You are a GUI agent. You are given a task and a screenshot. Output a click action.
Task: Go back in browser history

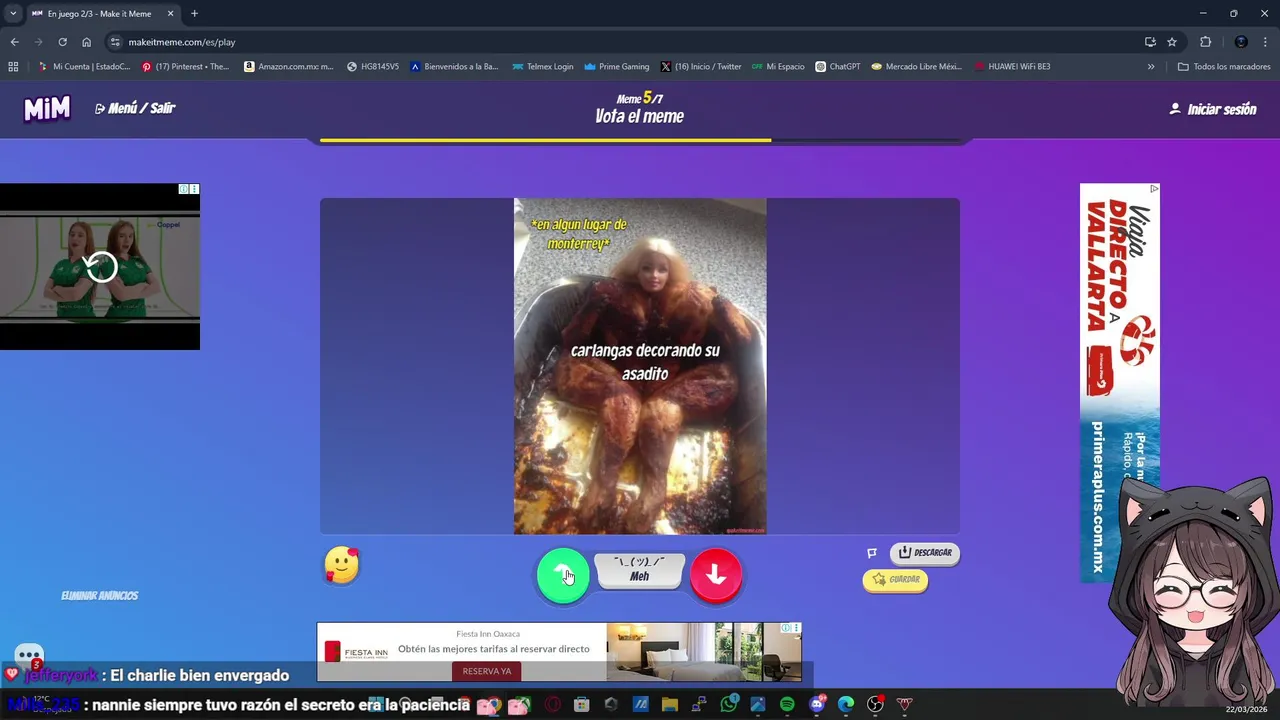(x=14, y=42)
